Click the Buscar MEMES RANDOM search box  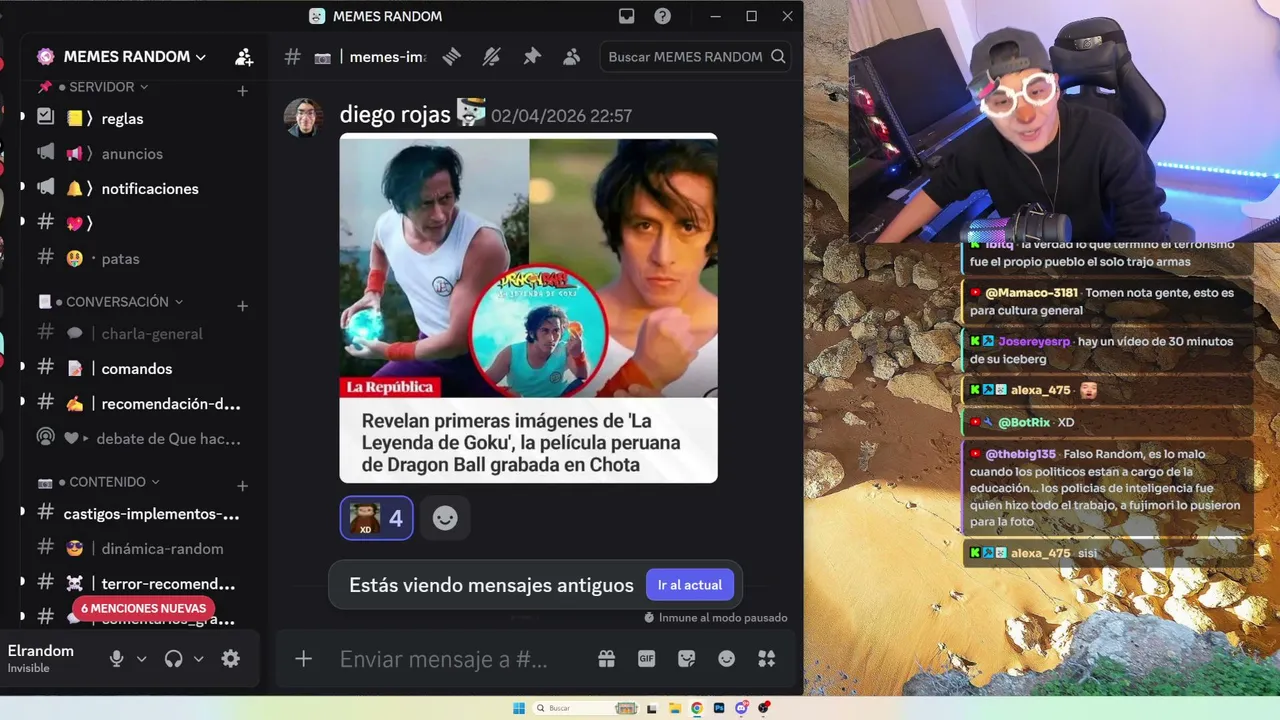coord(696,57)
